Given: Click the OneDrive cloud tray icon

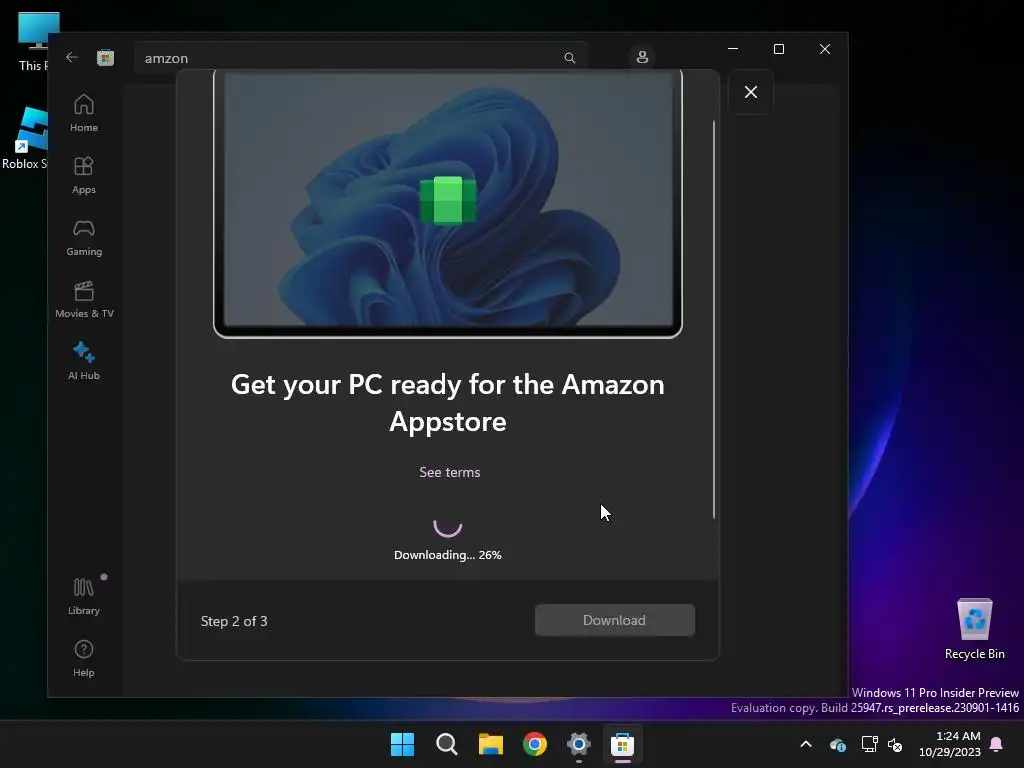Looking at the screenshot, I should pos(838,744).
